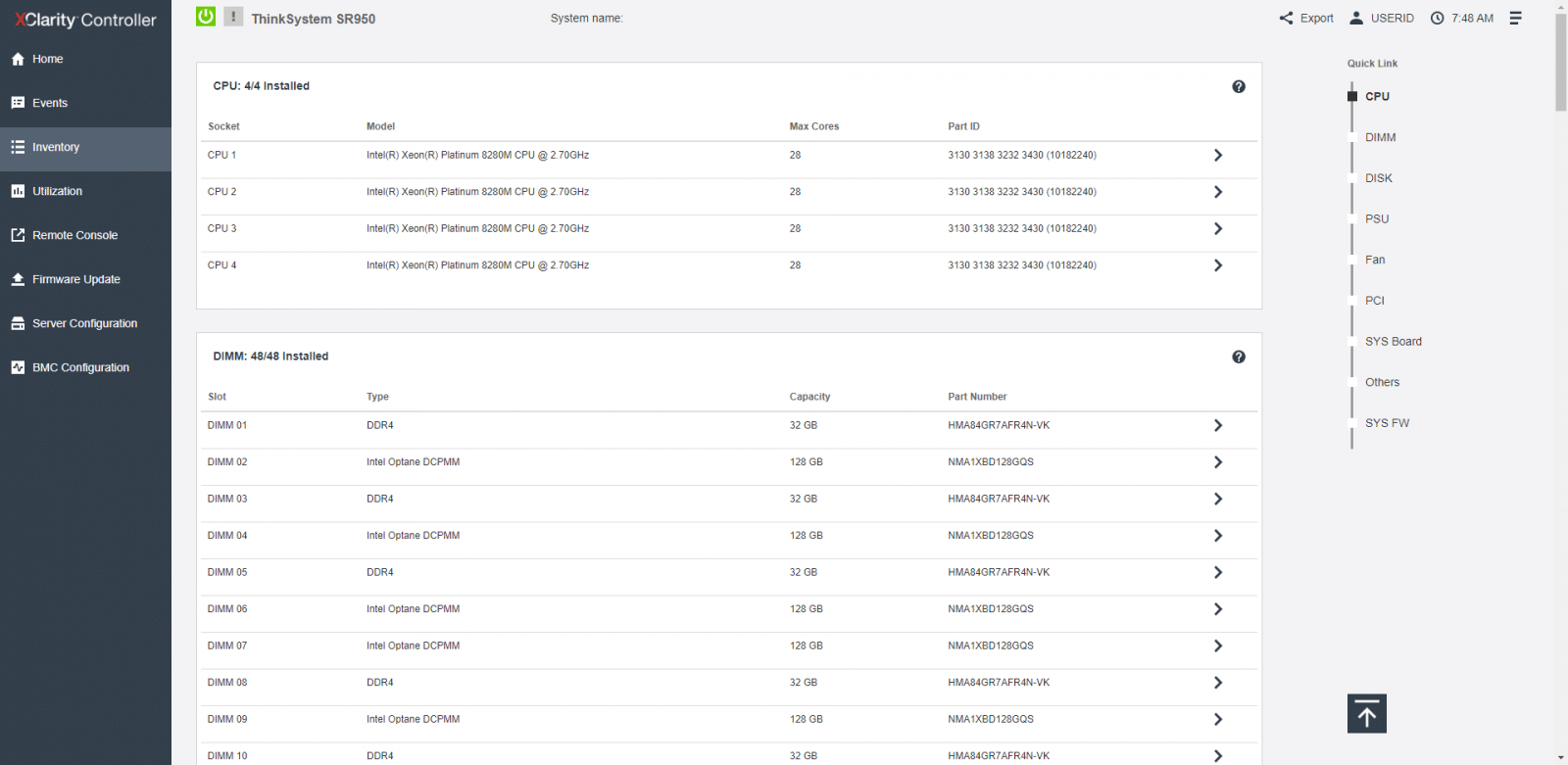
Task: Click the Part Number column header
Action: coord(977,397)
